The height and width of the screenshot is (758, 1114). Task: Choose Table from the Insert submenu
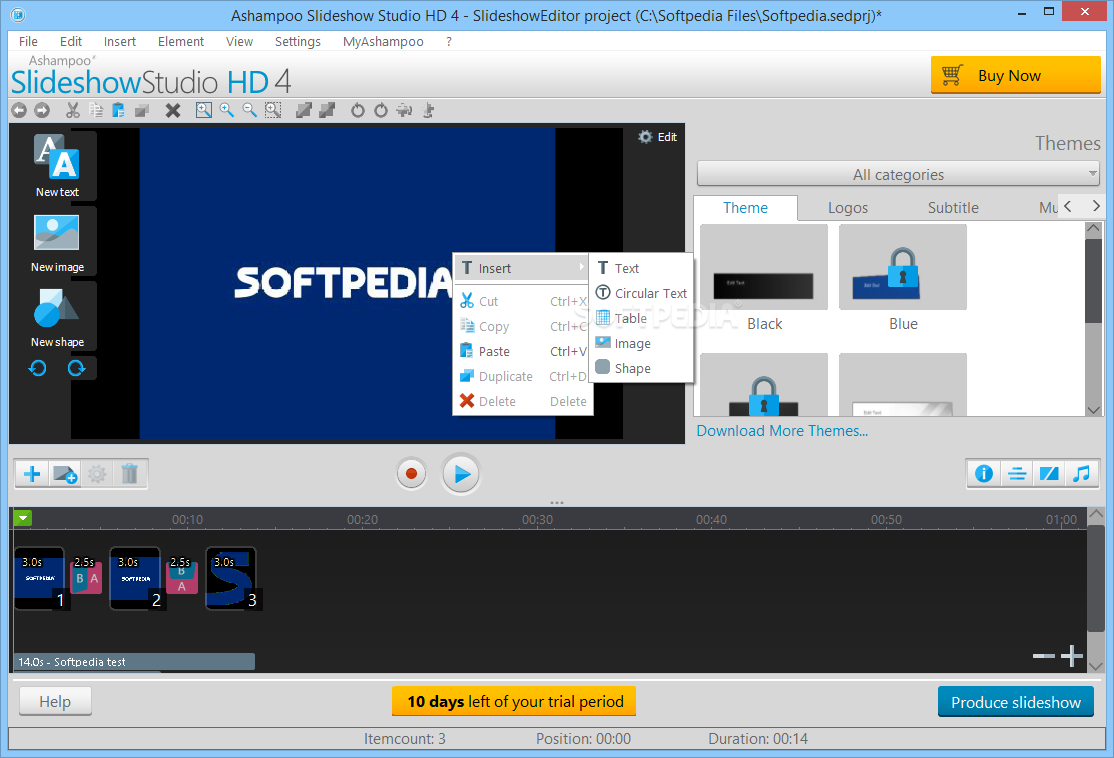[641, 318]
